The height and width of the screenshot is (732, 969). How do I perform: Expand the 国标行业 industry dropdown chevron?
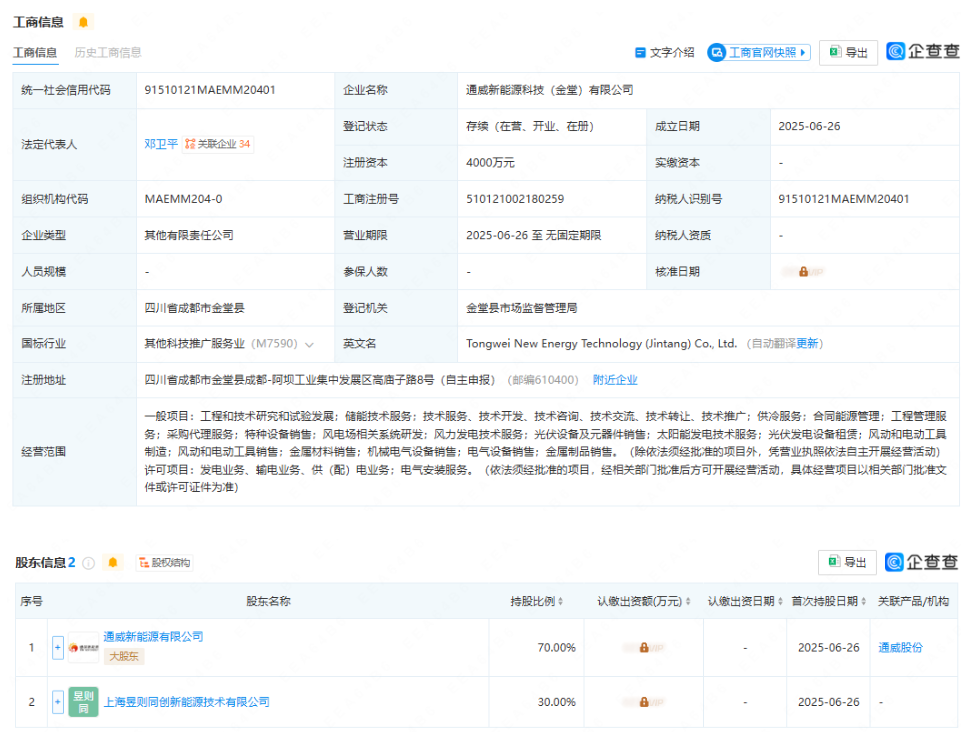click(310, 344)
